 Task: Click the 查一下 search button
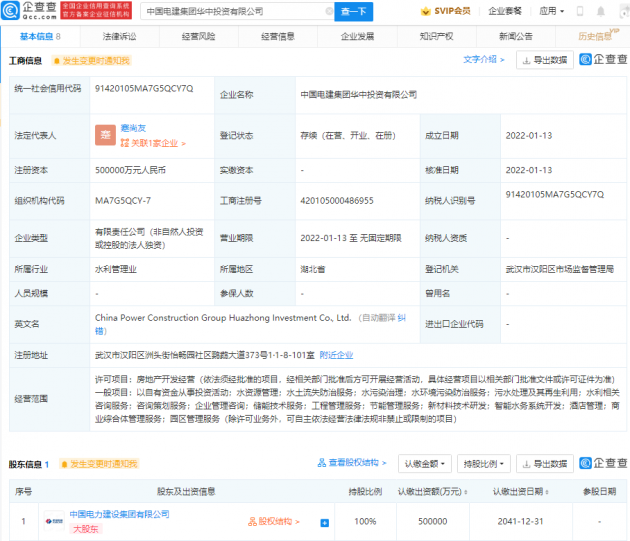353,11
